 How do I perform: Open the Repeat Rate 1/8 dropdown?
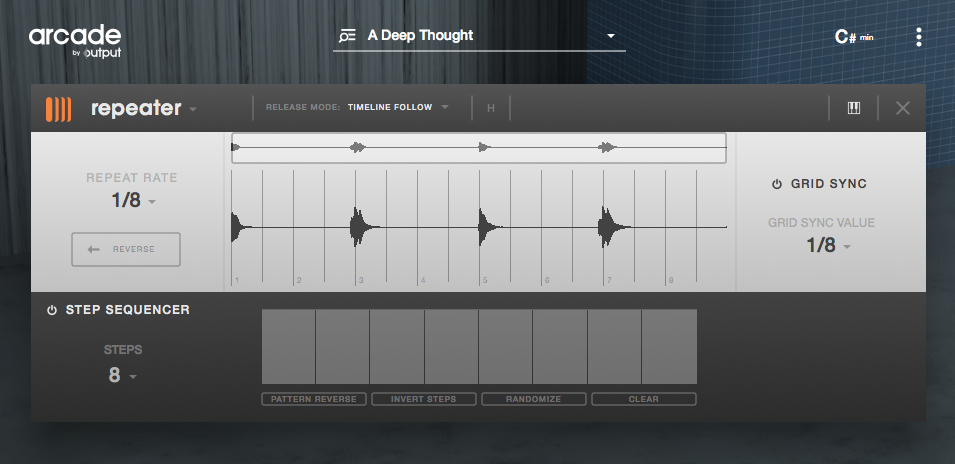(133, 200)
